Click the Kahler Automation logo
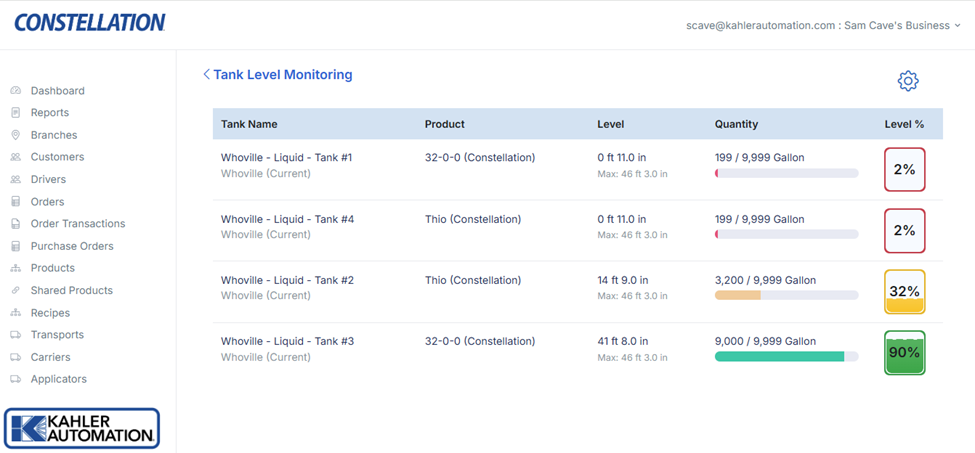Viewport: 975px width, 453px height. tap(82, 428)
